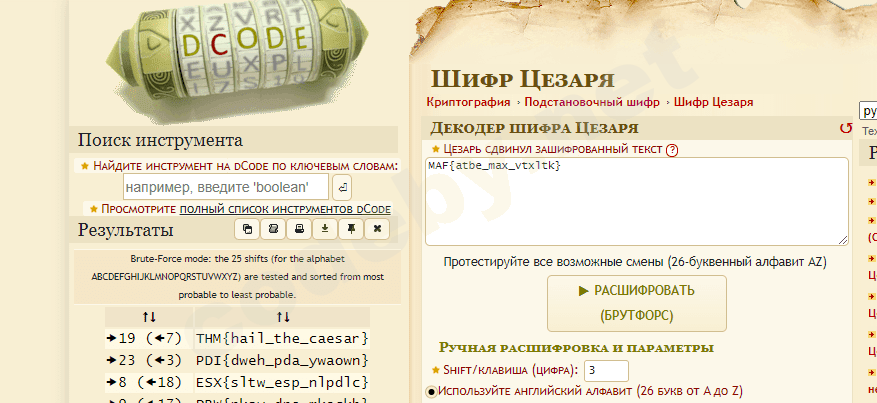The width and height of the screenshot is (877, 403).
Task: Click the Шифр Цезаря page title
Action: pyautogui.click(x=522, y=79)
